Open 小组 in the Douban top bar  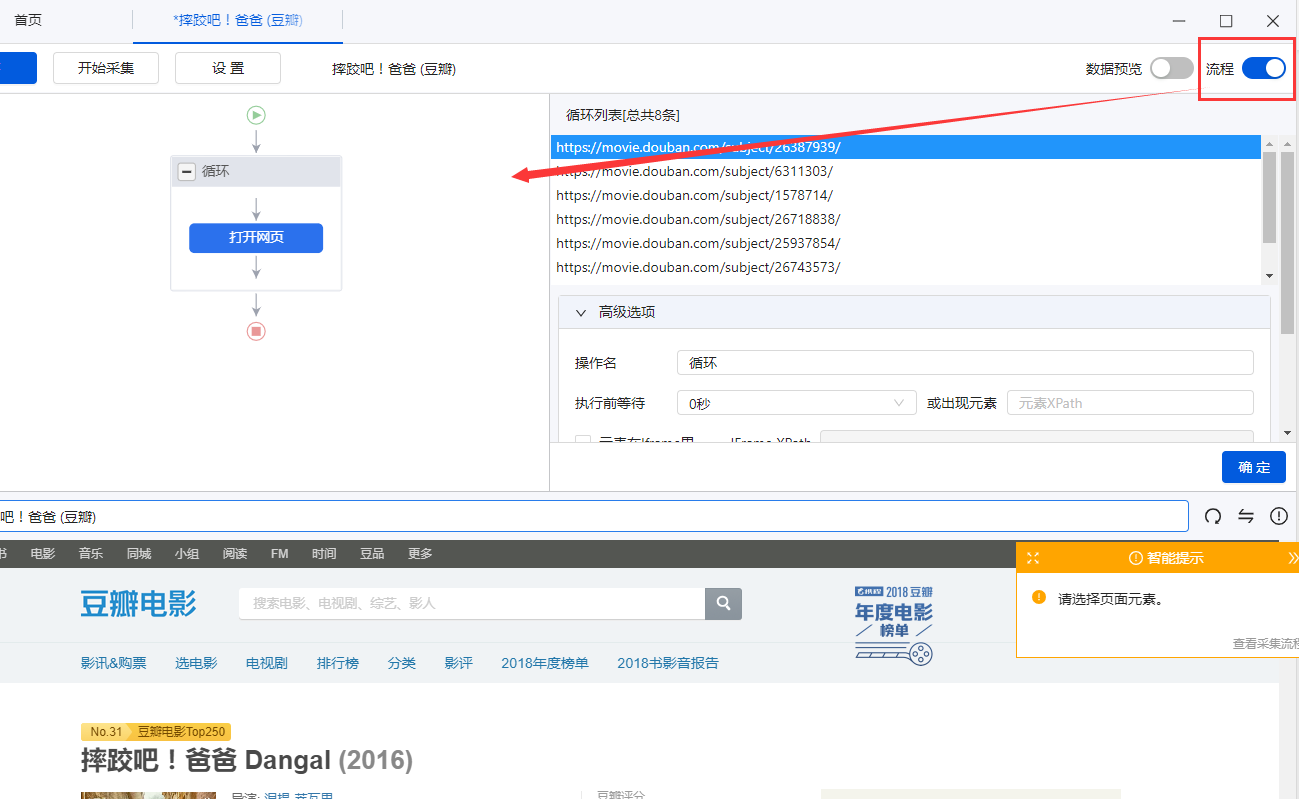click(x=187, y=553)
